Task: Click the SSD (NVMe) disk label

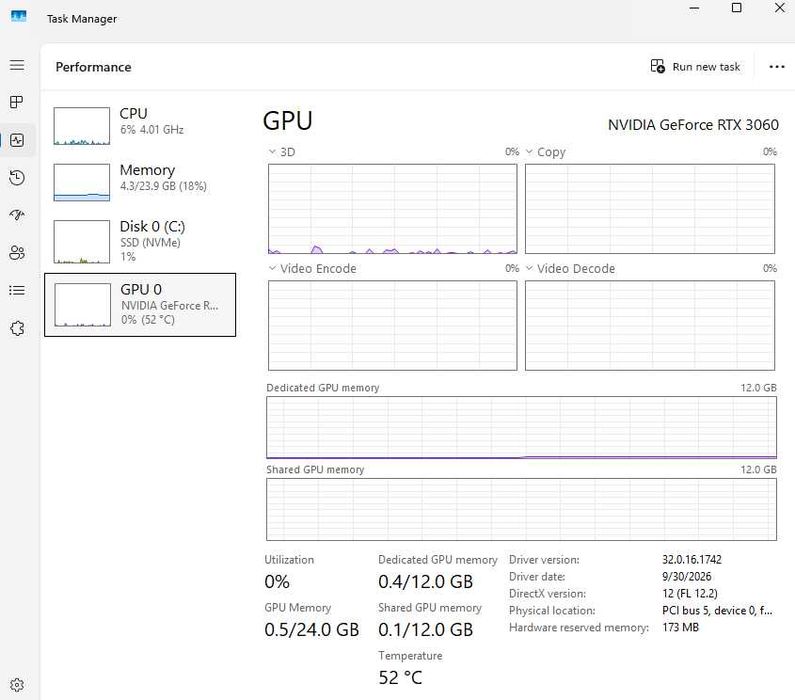Action: pyautogui.click(x=150, y=242)
